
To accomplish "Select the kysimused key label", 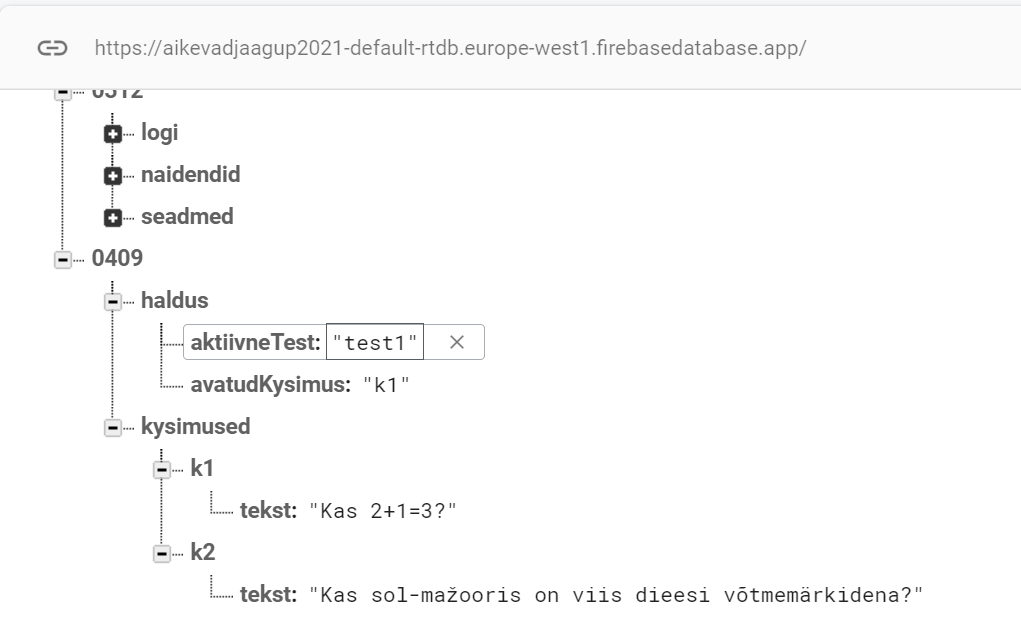I will tap(196, 426).
